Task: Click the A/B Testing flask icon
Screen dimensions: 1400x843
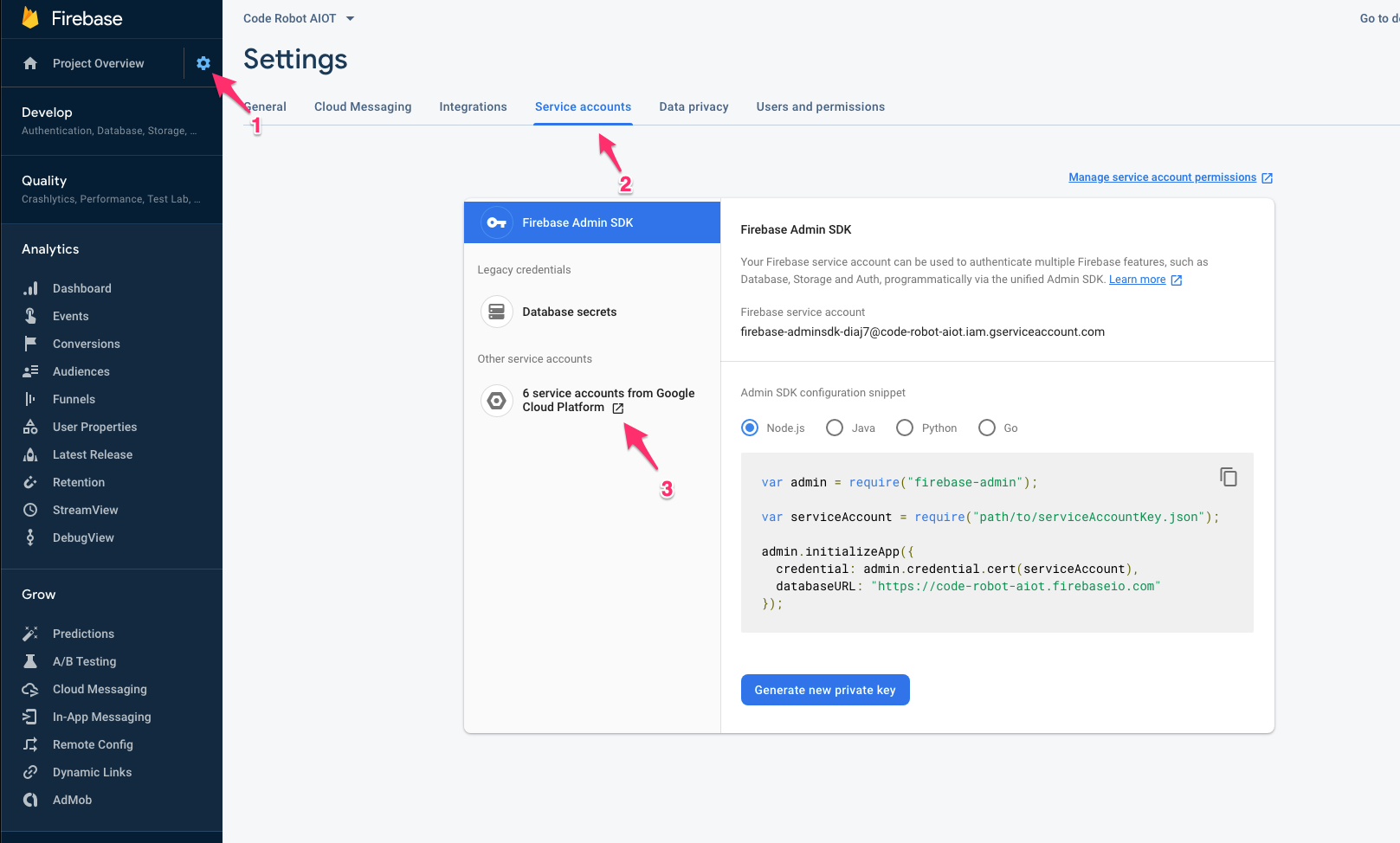Action: (x=30, y=661)
